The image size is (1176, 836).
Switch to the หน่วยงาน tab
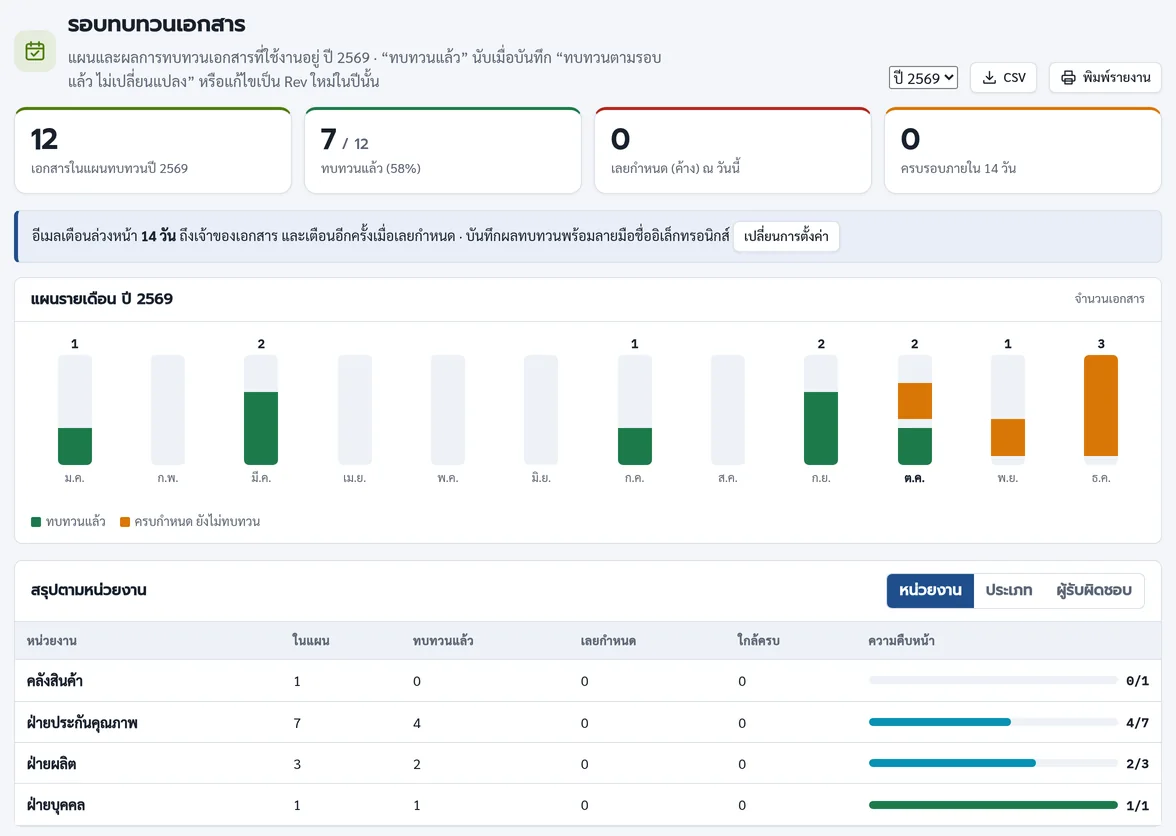pyautogui.click(x=930, y=591)
